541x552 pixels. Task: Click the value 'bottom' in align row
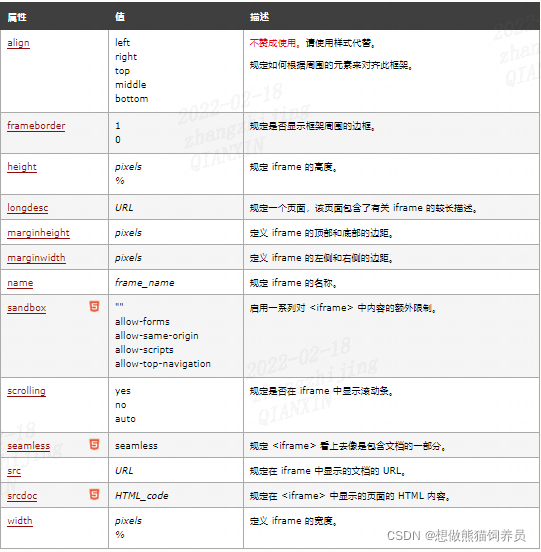(132, 99)
